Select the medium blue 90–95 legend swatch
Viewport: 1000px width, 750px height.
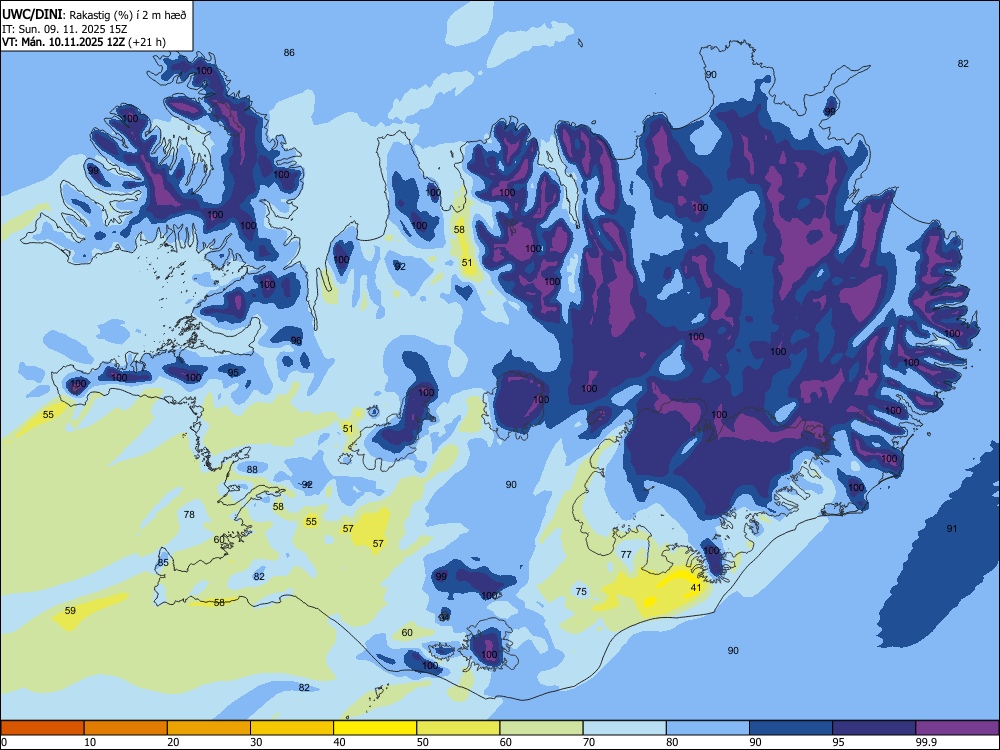click(791, 728)
